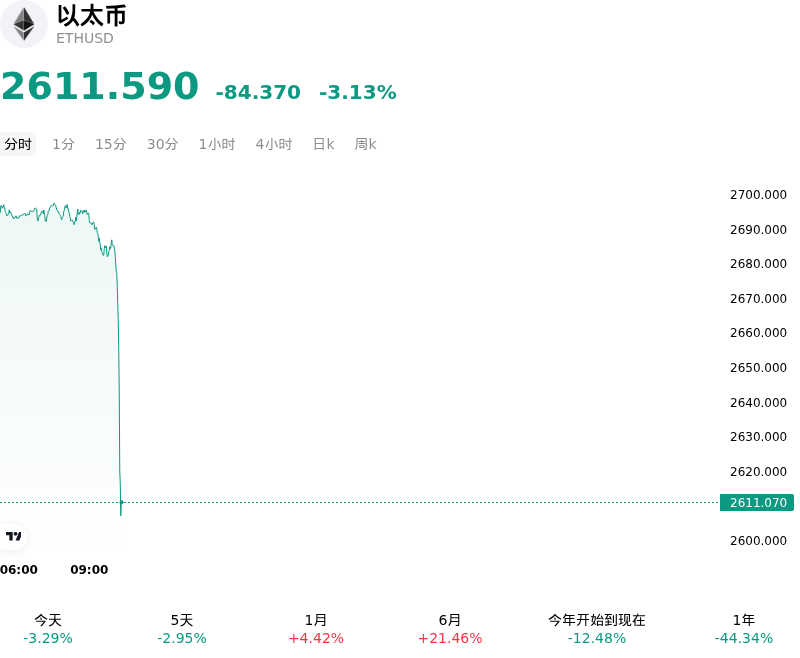Select the 1年 -44.34% performance range
This screenshot has height=658, width=800.
[744, 629]
